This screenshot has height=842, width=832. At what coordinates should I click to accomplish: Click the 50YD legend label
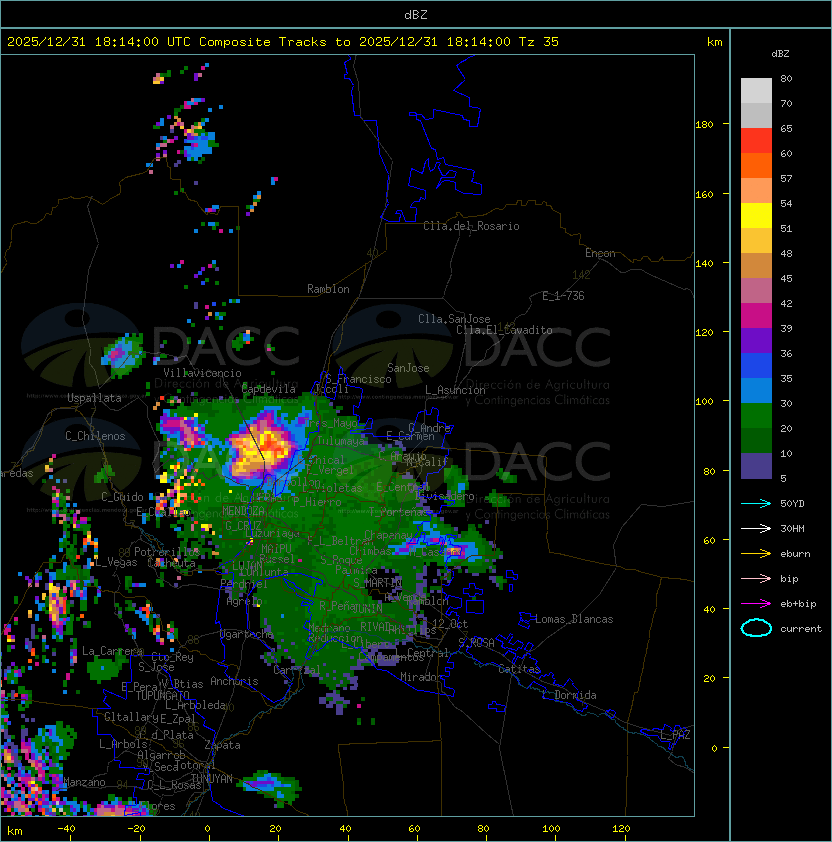792,503
